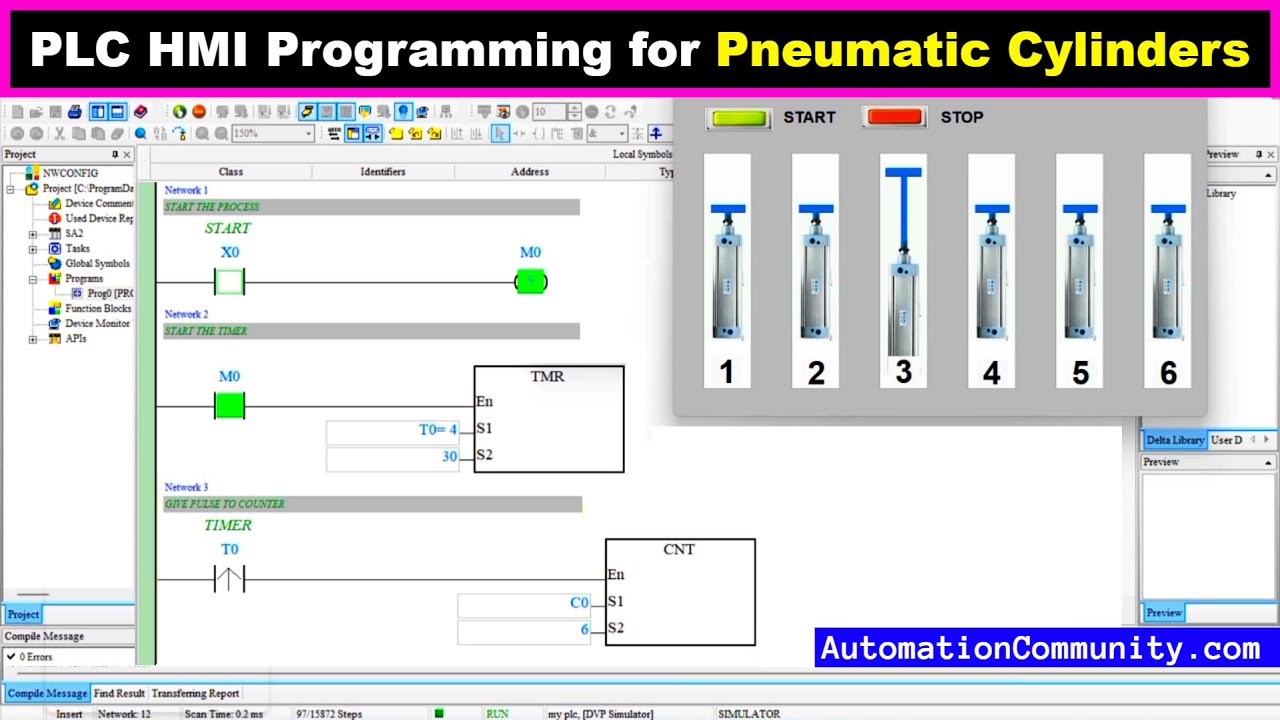Click the help book toolbar icon
The width and height of the screenshot is (1280, 720).
point(140,112)
